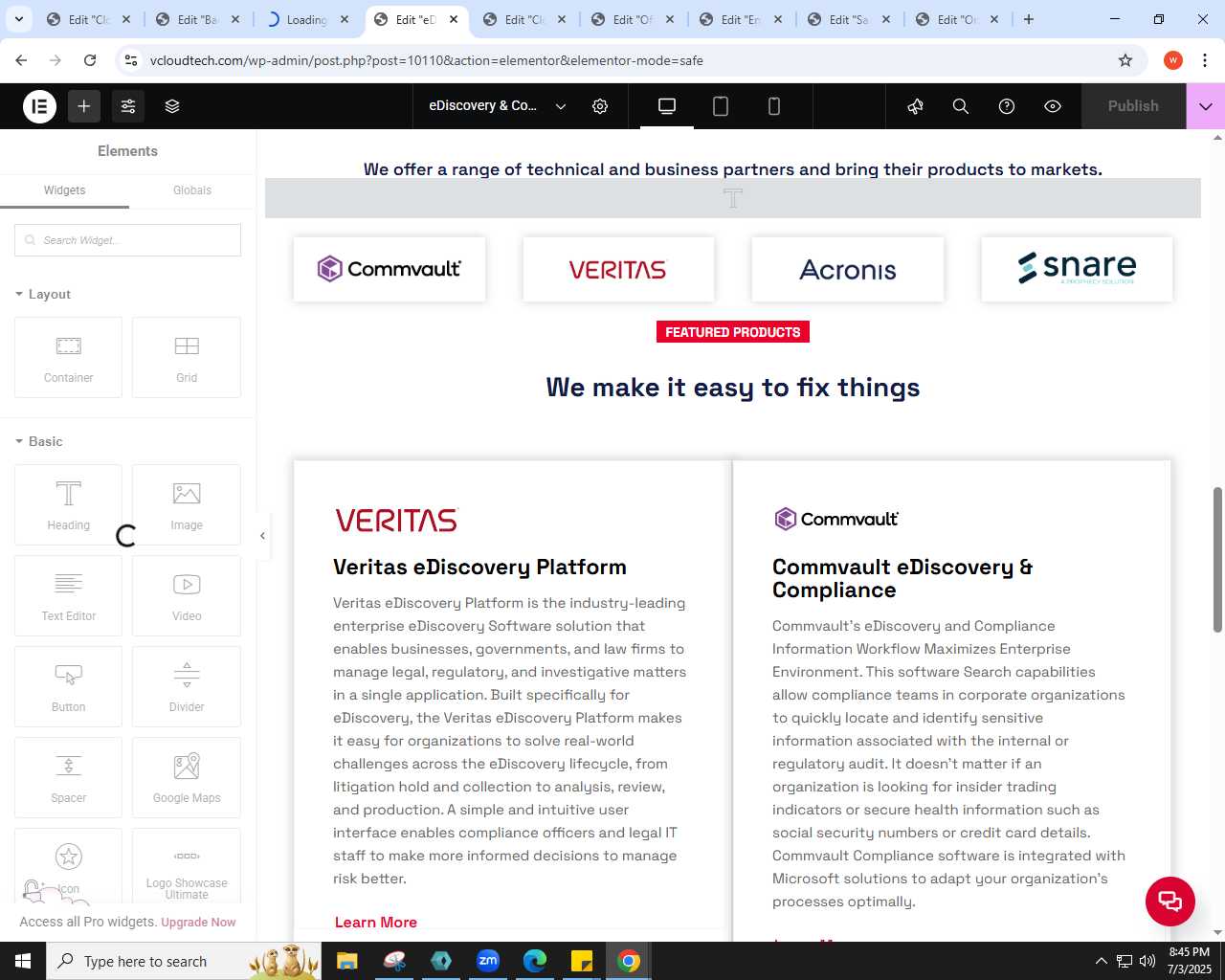Click the Publish button
This screenshot has height=980, width=1225.
tap(1133, 106)
